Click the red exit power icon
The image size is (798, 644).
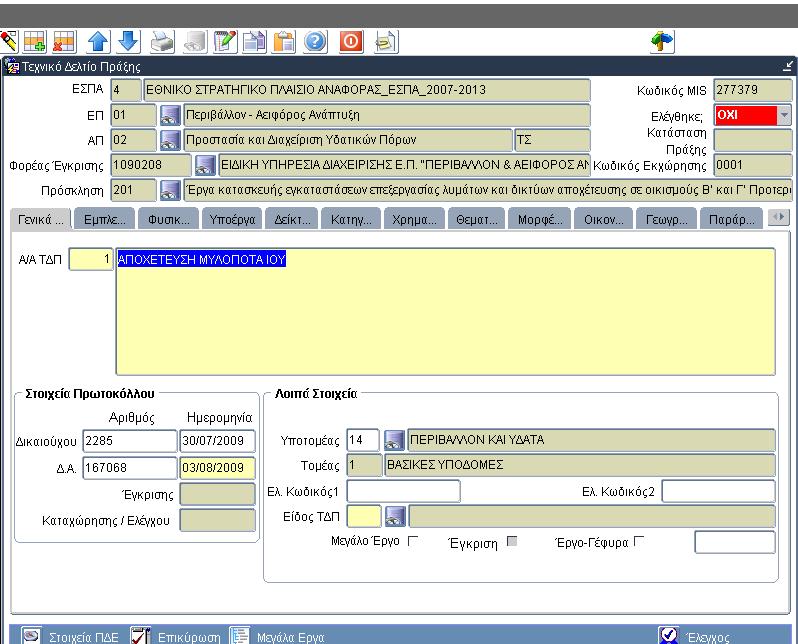351,41
